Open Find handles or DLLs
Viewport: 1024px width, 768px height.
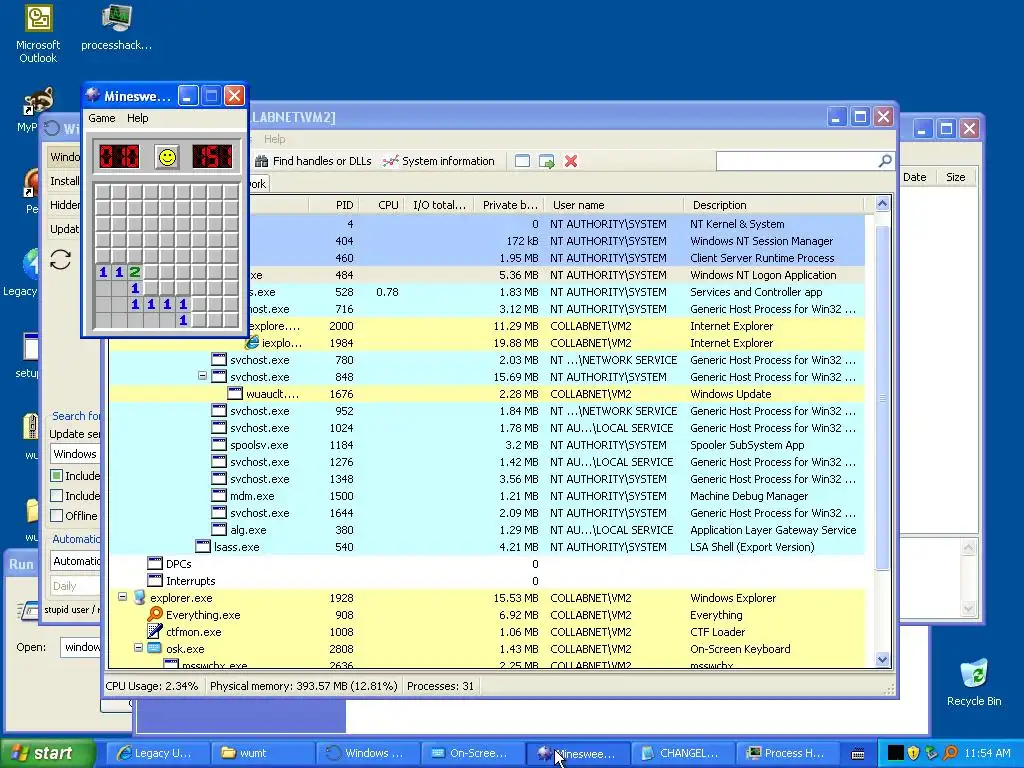click(x=313, y=161)
